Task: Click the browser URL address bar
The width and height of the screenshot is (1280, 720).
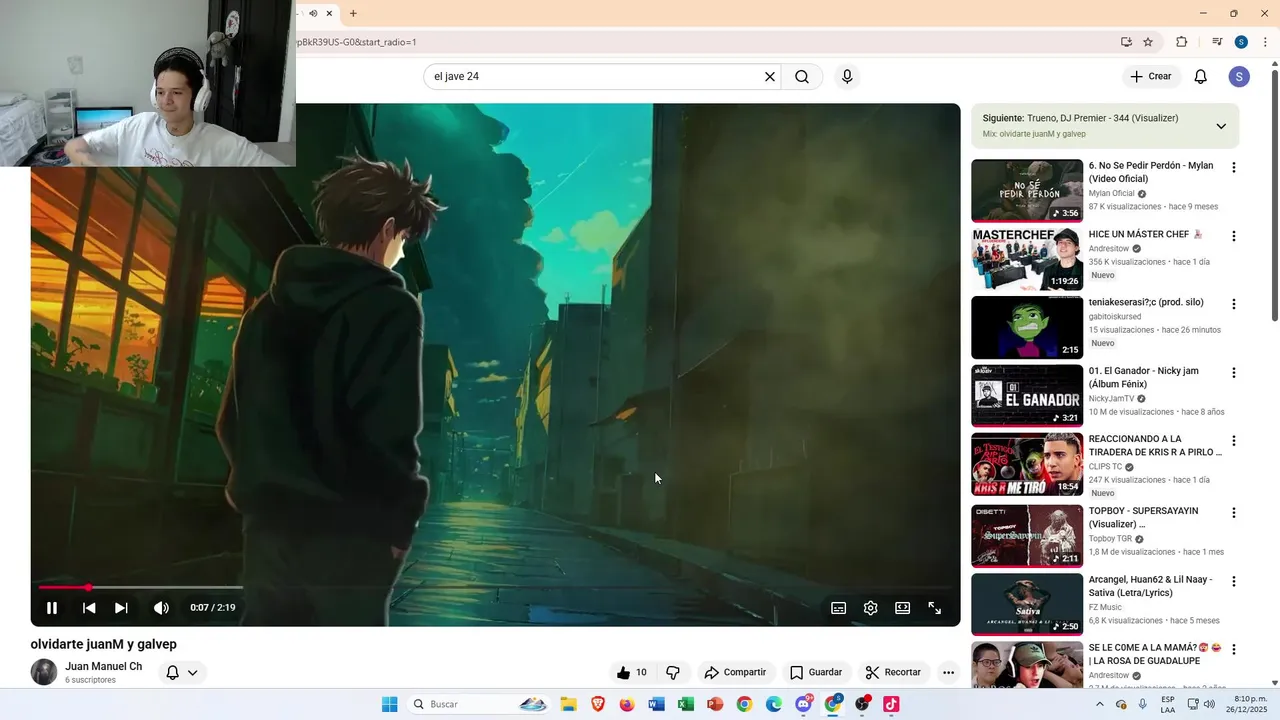Action: tap(700, 42)
